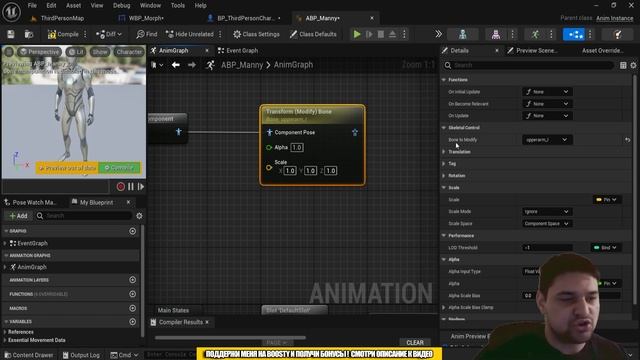Expand EventGraph tree item
Image resolution: width=640 pixels, height=360 pixels.
coord(5,243)
